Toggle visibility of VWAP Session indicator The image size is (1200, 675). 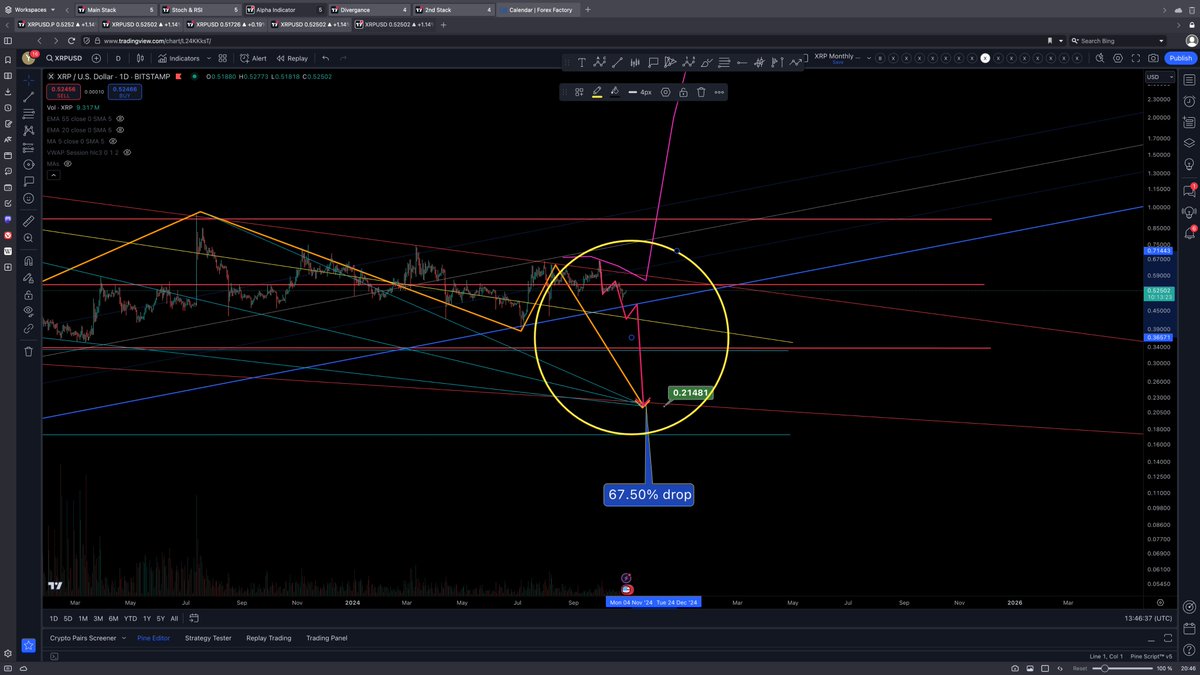pos(127,152)
